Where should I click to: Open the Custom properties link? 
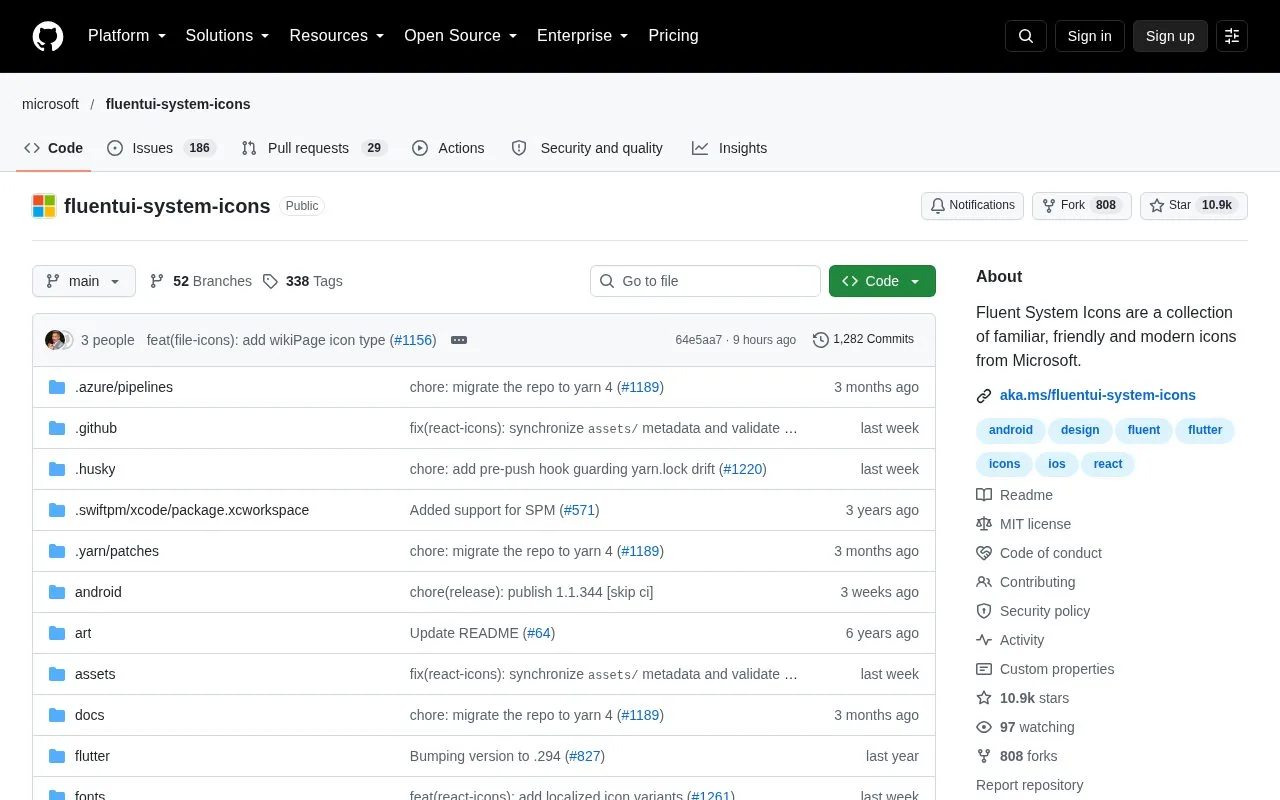pos(1045,669)
